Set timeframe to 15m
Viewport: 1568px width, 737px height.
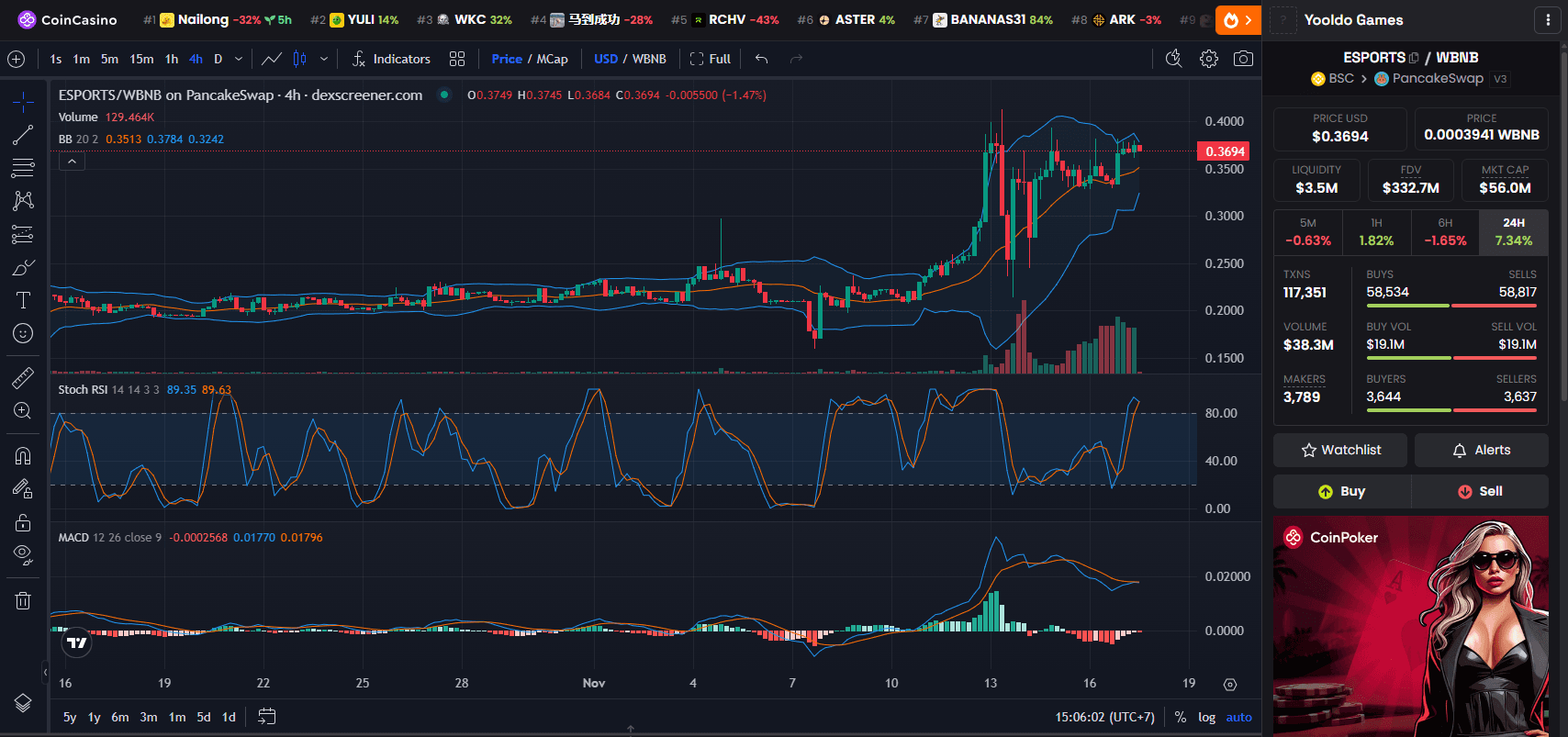pyautogui.click(x=141, y=59)
